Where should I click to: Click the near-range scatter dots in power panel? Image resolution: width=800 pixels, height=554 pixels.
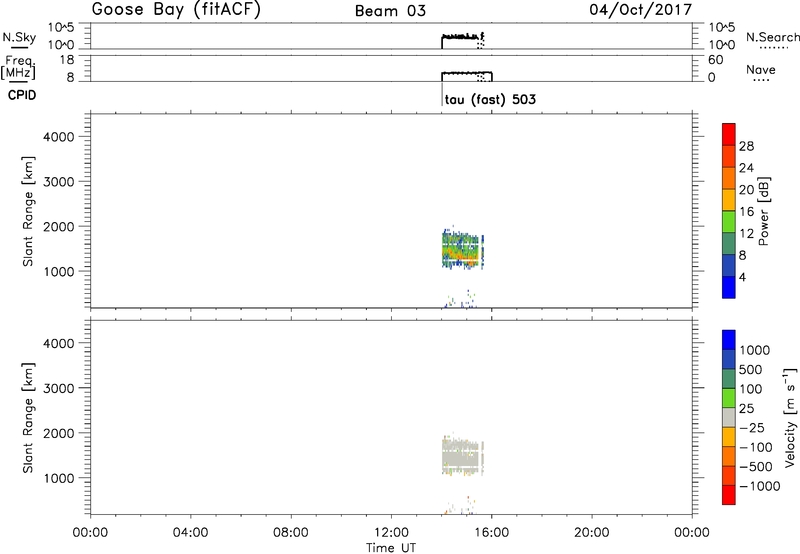(461, 299)
